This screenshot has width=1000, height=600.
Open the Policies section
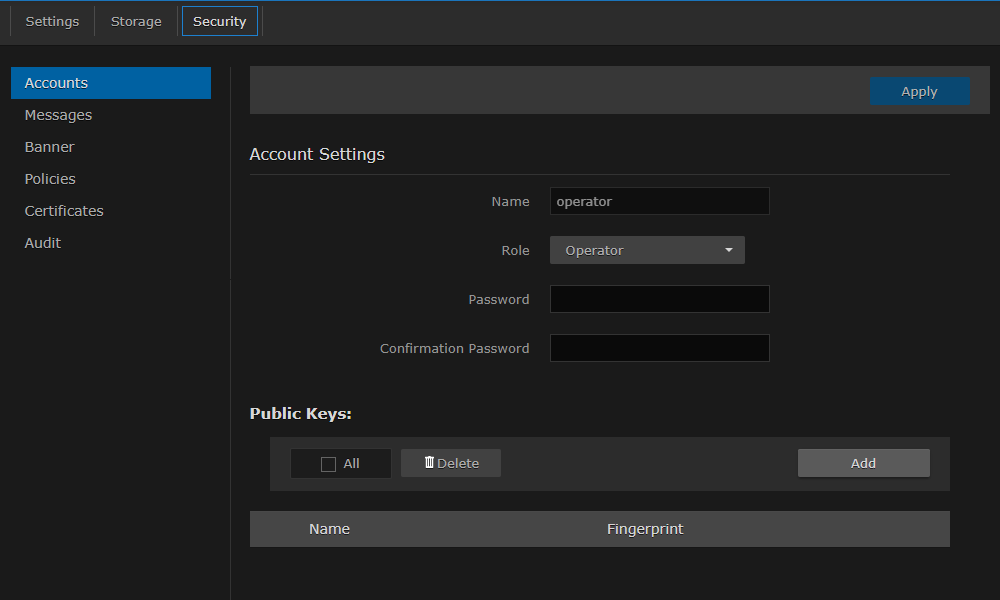50,179
